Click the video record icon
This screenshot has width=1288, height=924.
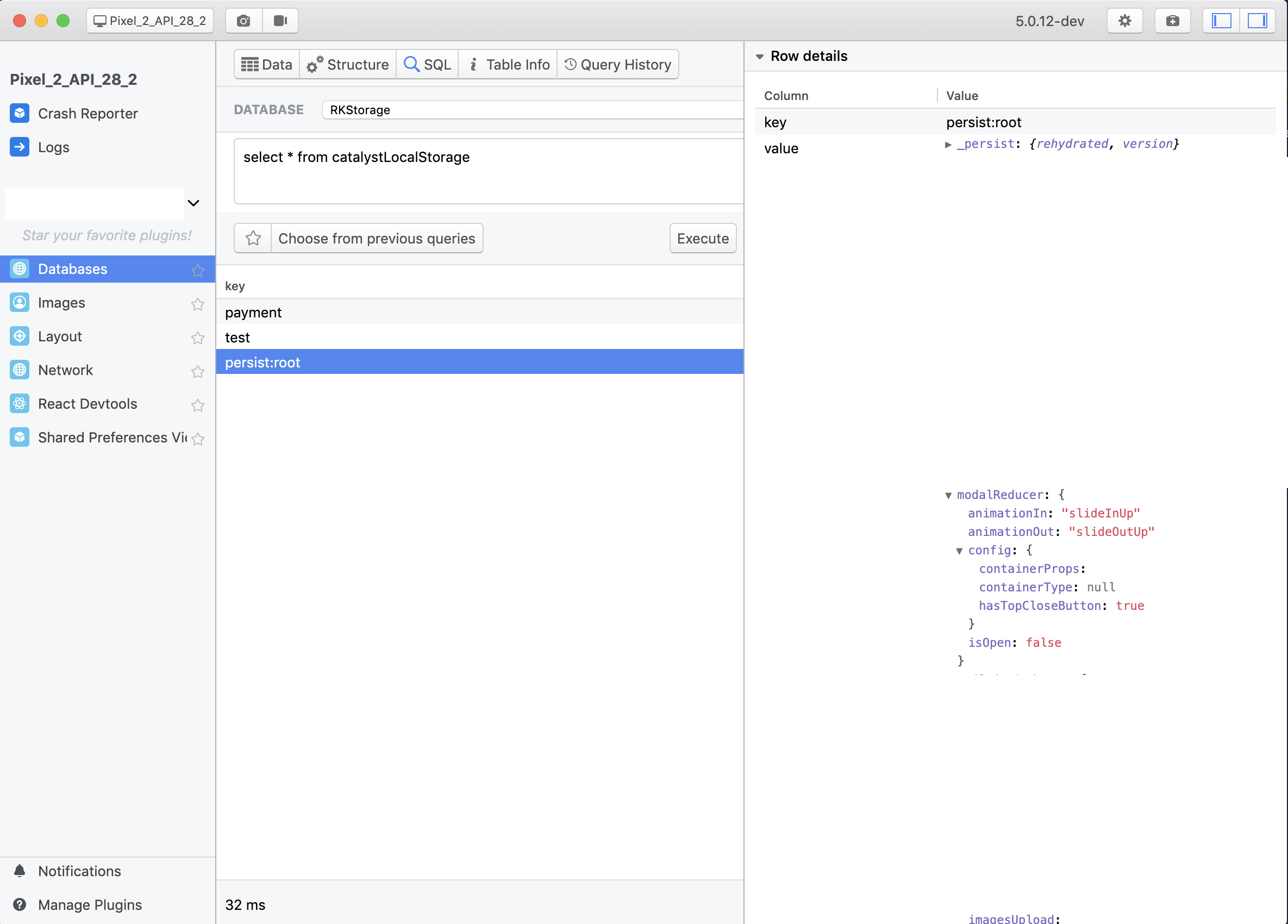(x=280, y=21)
